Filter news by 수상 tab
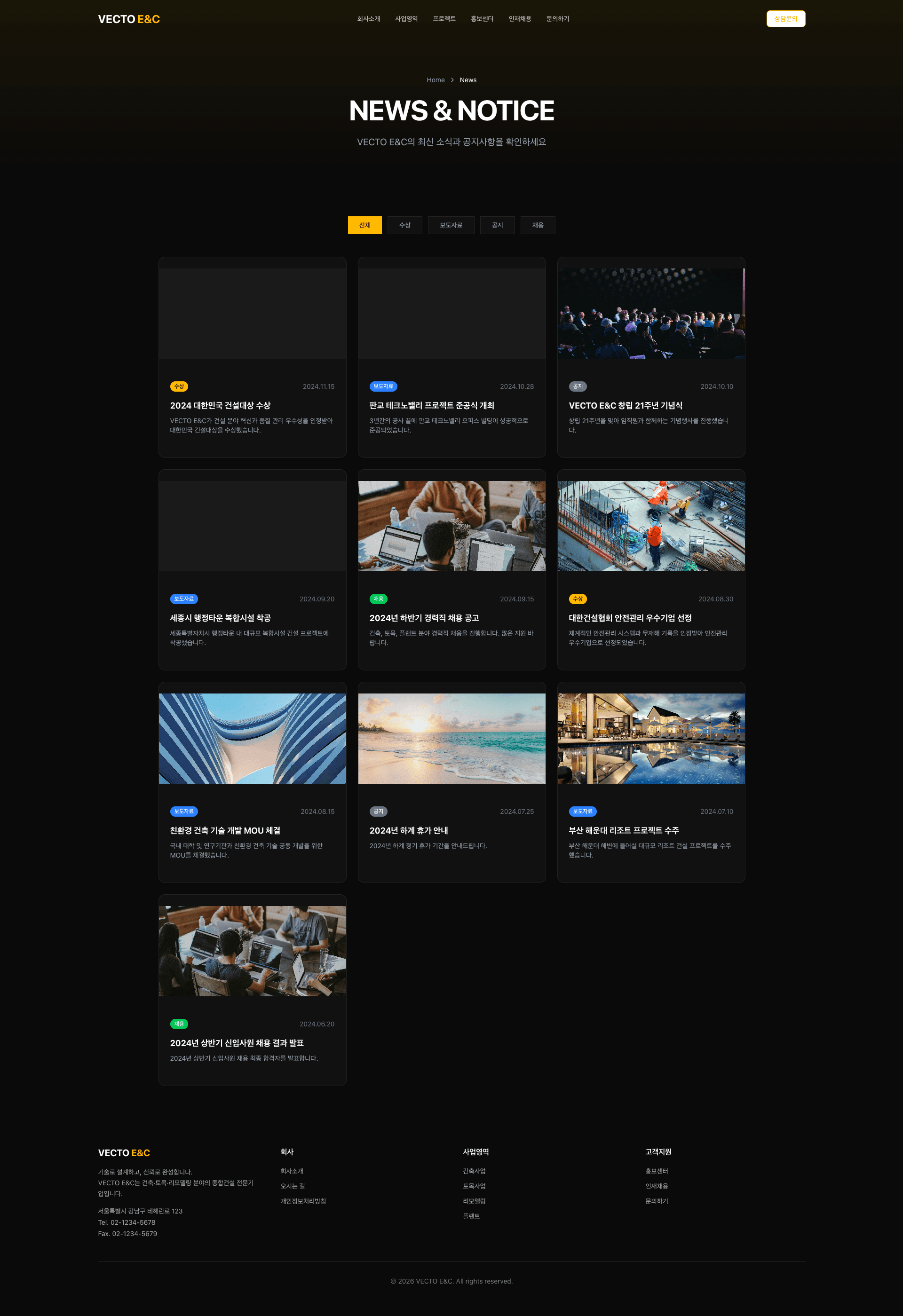 tap(404, 225)
